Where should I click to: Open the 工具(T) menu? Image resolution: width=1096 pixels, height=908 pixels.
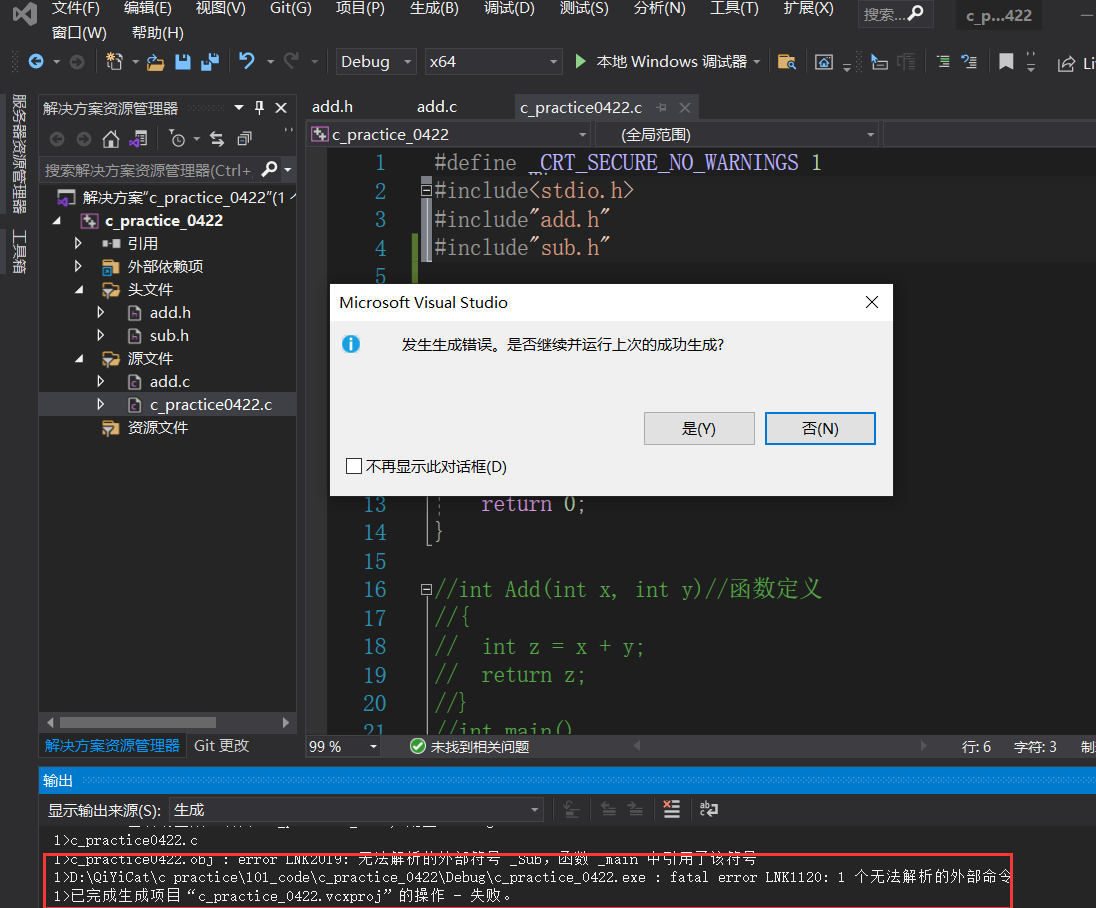(x=734, y=8)
